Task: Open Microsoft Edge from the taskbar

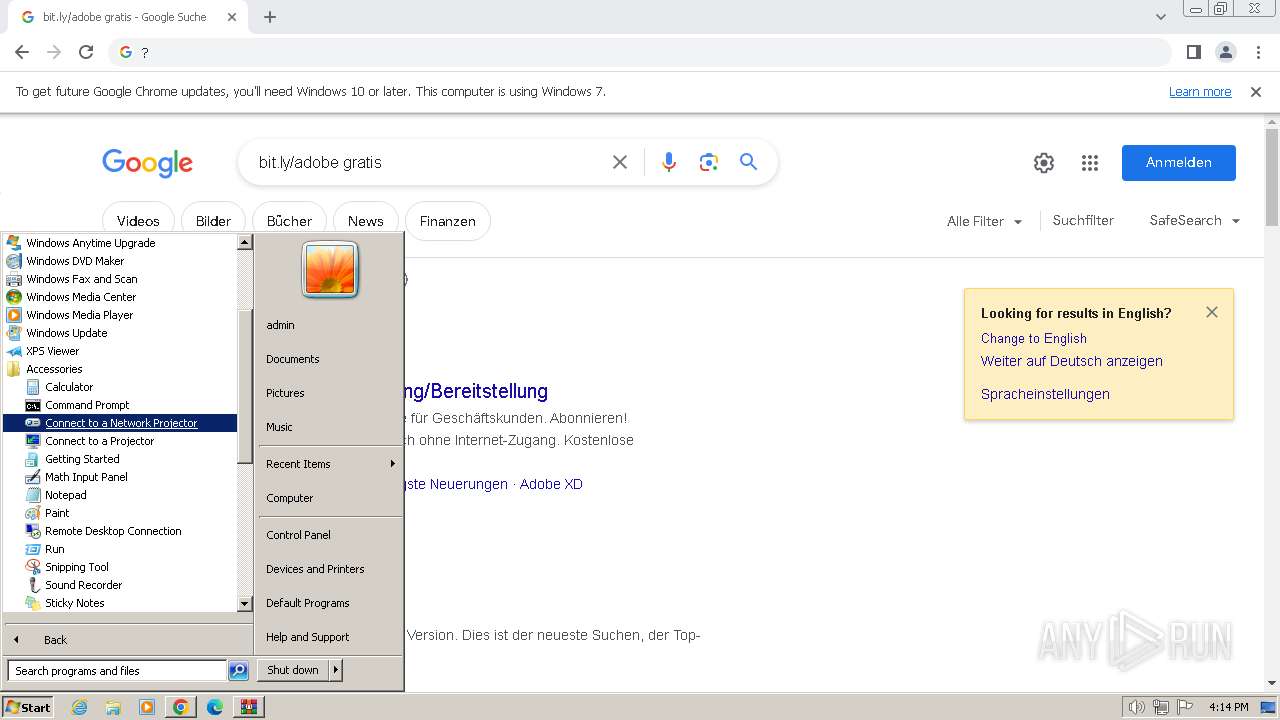Action: [215, 707]
